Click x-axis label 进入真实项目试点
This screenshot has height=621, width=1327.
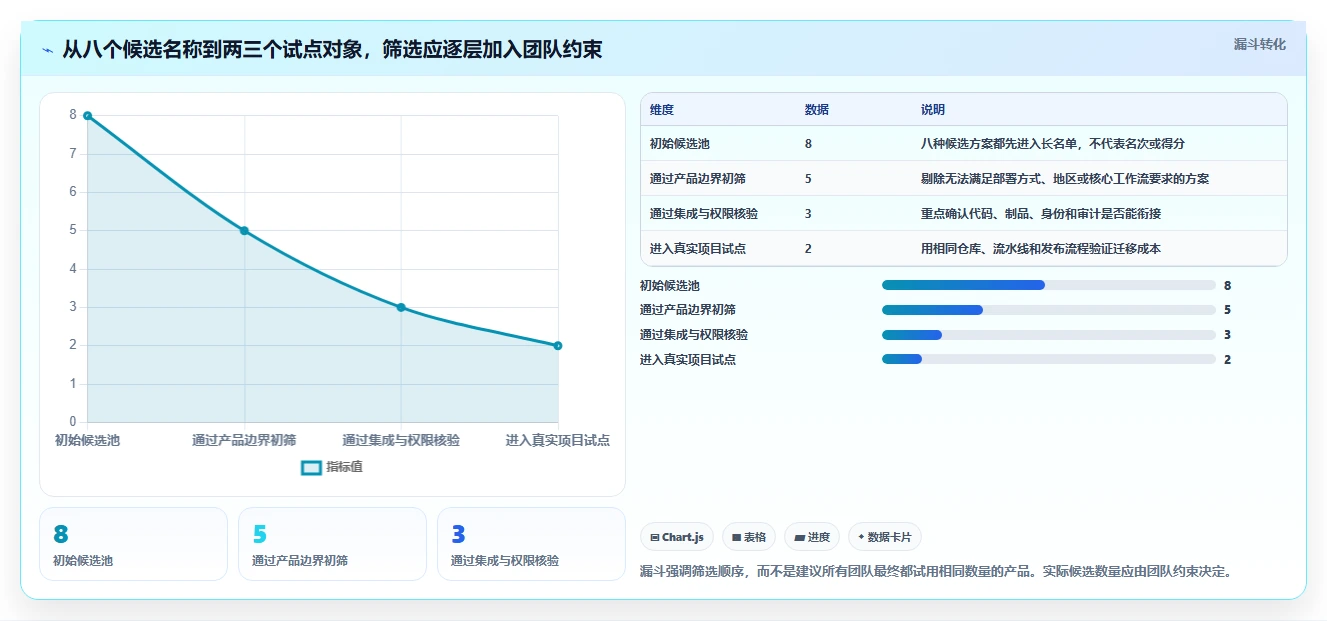[558, 440]
